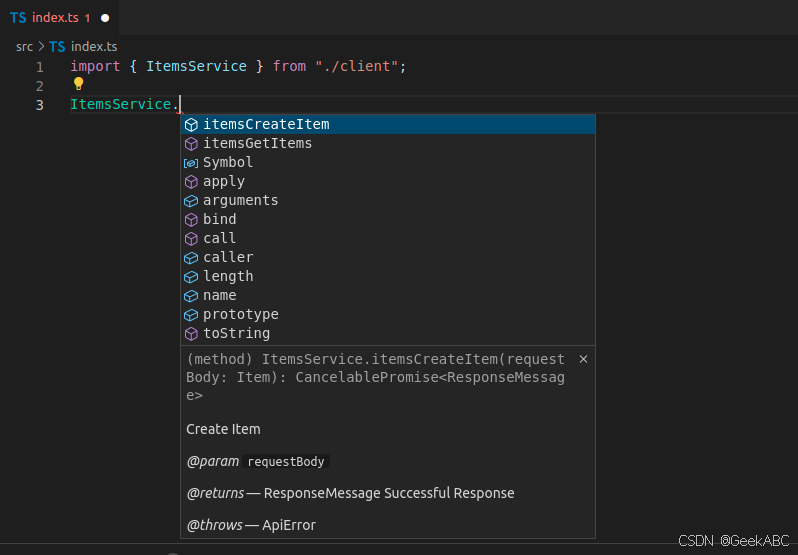Click the apply method icon

191,182
